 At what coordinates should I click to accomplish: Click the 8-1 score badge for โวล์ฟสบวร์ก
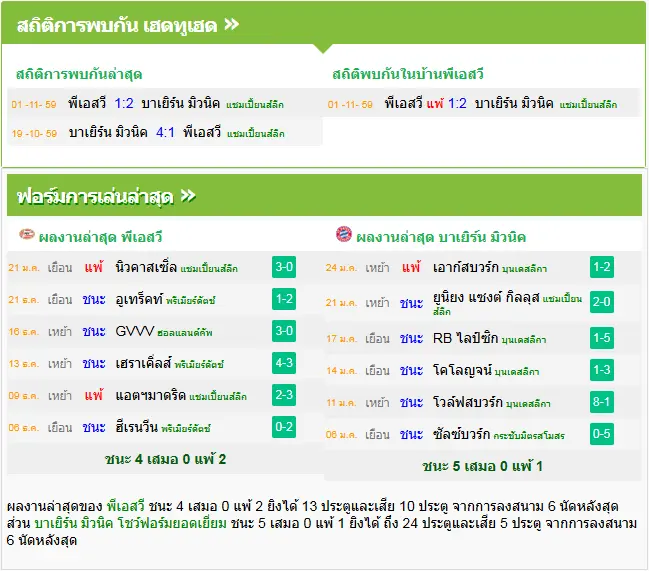click(x=601, y=402)
